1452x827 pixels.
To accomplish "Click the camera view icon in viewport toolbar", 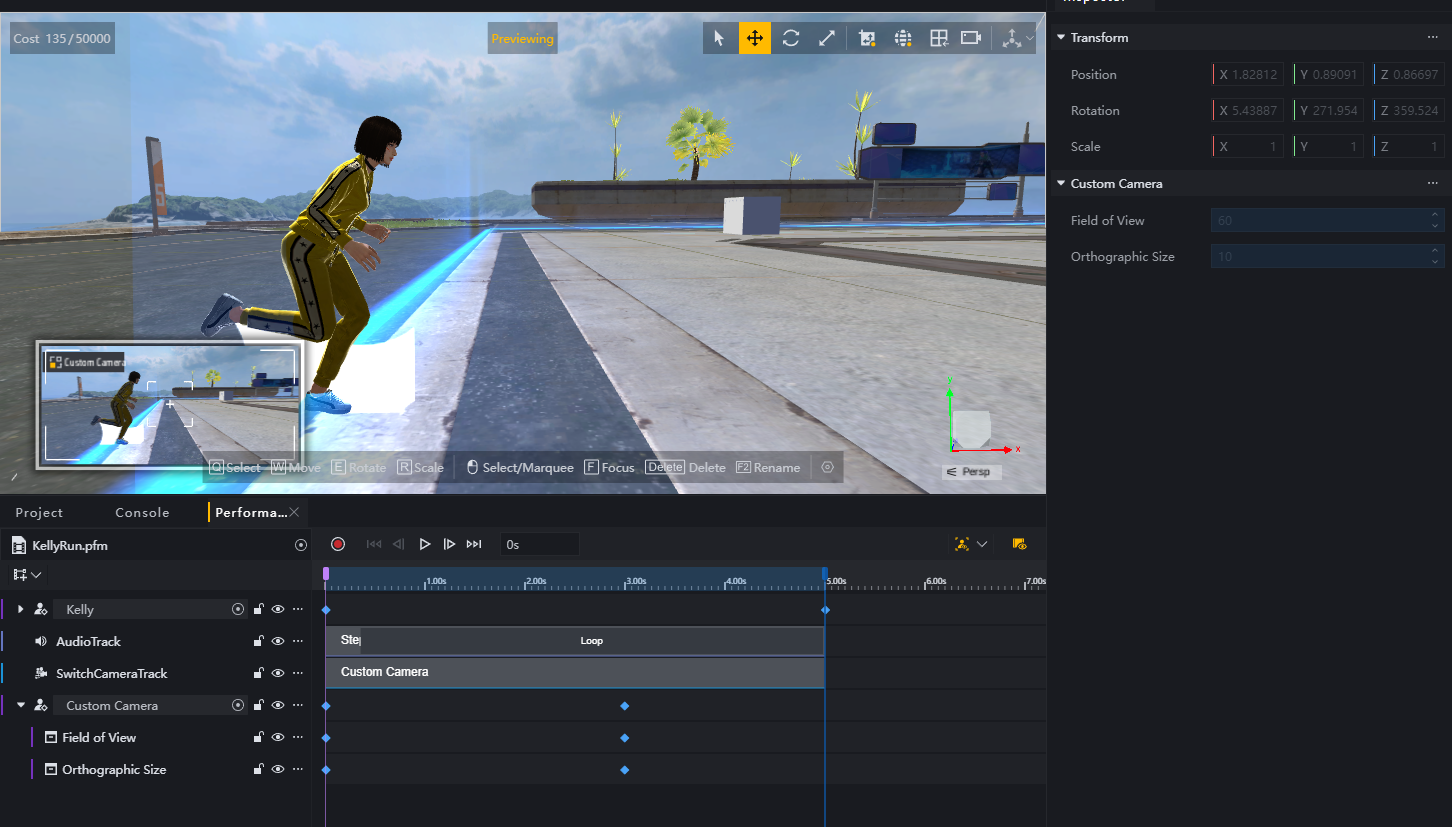I will tap(970, 38).
